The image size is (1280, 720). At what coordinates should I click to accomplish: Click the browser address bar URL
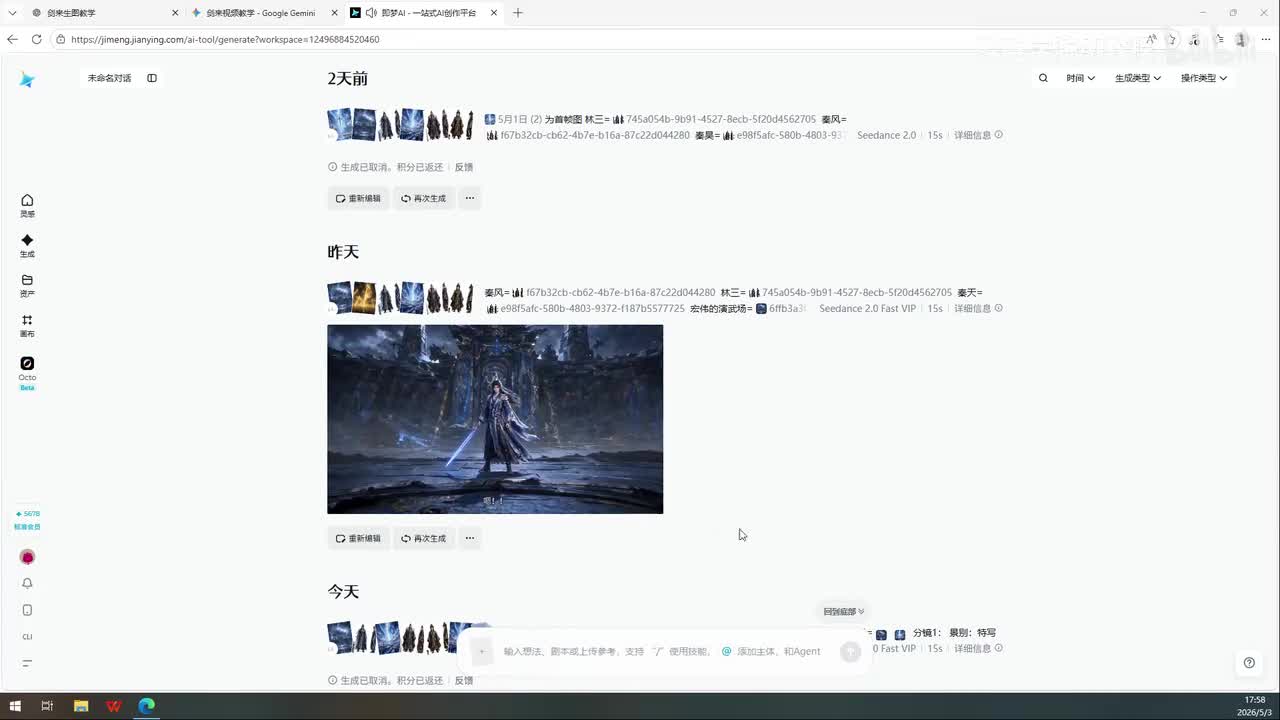[x=225, y=39]
